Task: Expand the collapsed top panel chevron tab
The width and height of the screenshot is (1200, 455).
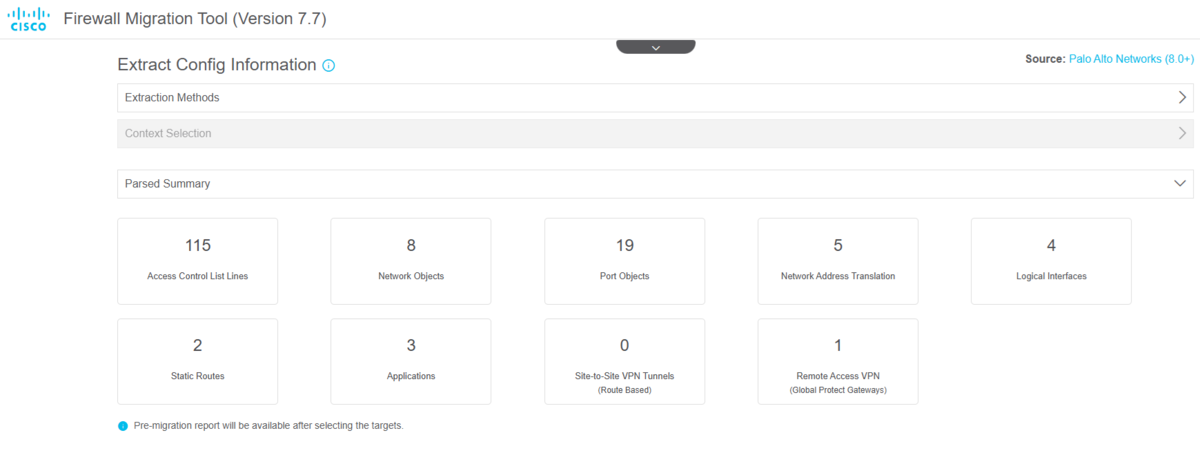Action: 656,47
